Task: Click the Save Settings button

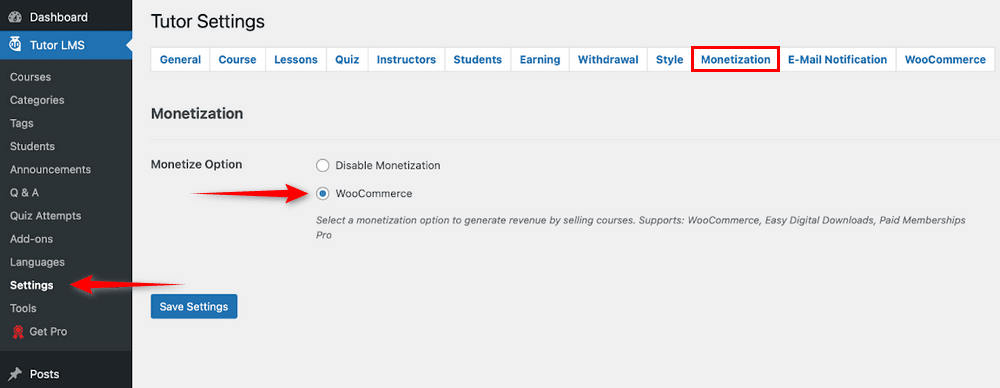Action: pyautogui.click(x=194, y=306)
